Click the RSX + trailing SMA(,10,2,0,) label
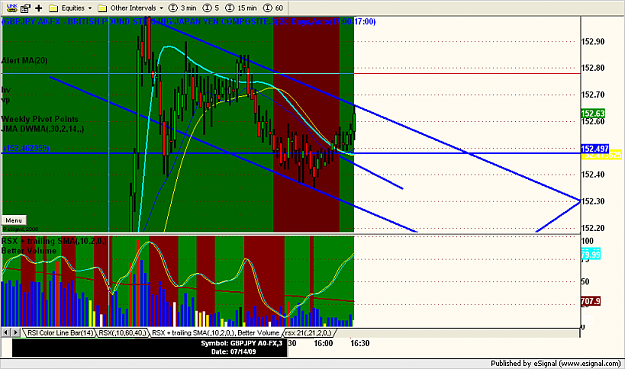Screen dimensions: 625x369 tap(54, 241)
